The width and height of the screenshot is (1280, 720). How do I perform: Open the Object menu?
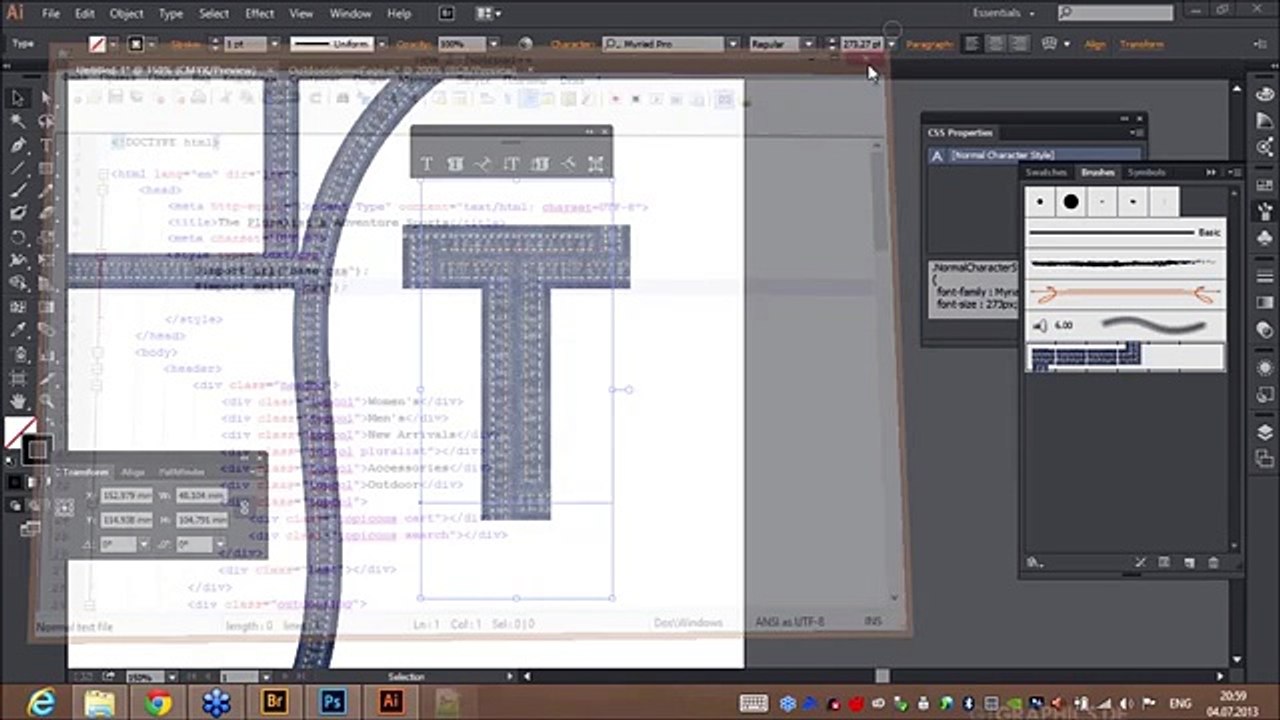pyautogui.click(x=126, y=14)
